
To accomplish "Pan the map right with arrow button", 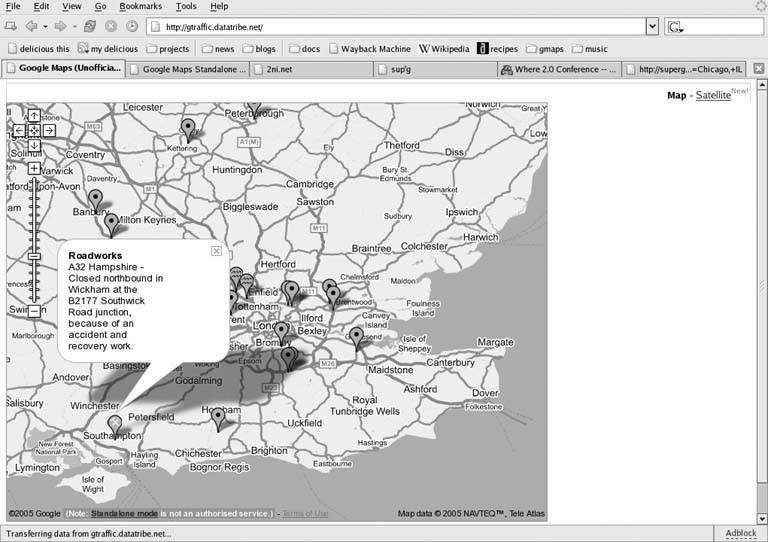I will (x=49, y=131).
